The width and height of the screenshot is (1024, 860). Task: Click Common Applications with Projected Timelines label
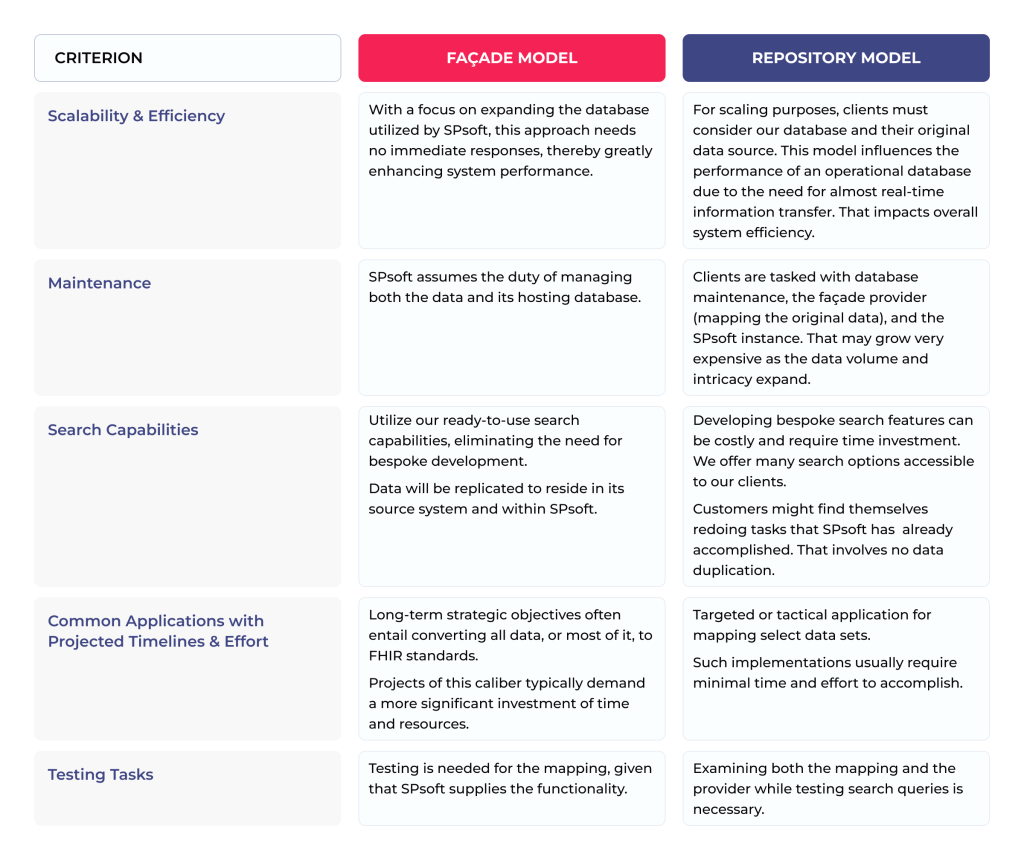(158, 631)
